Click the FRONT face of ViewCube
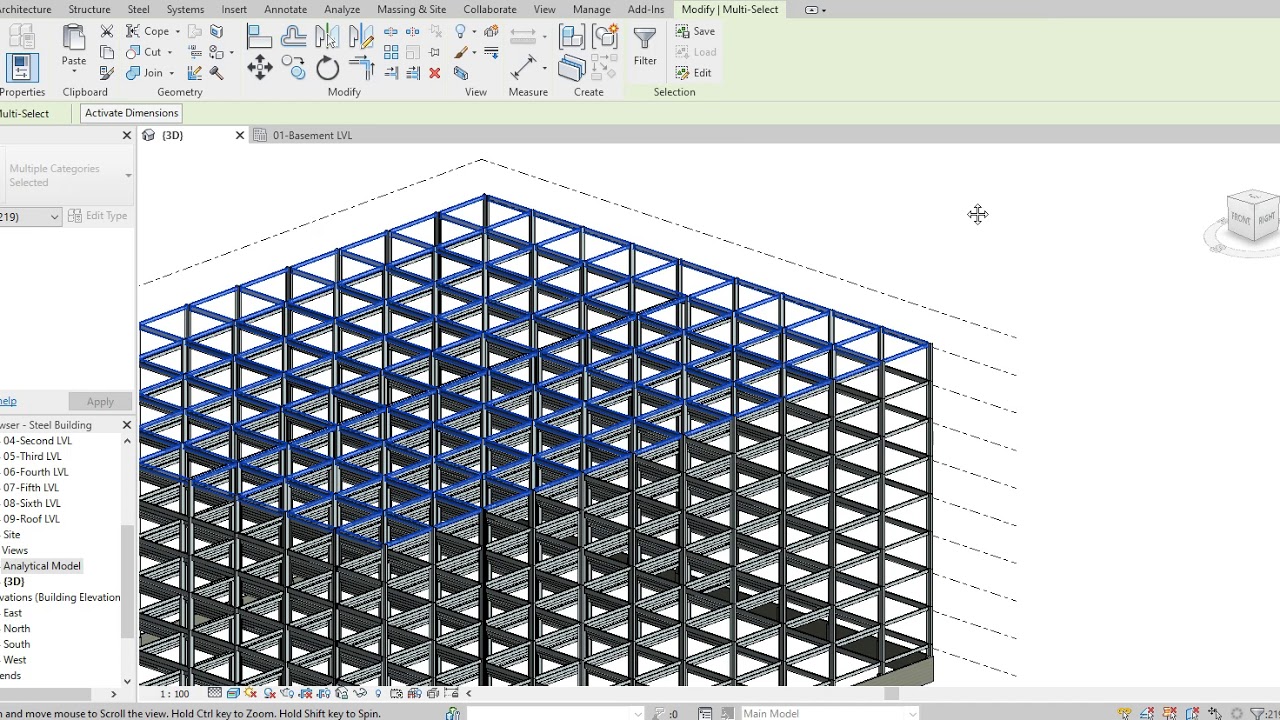The width and height of the screenshot is (1280, 720). tap(1240, 219)
